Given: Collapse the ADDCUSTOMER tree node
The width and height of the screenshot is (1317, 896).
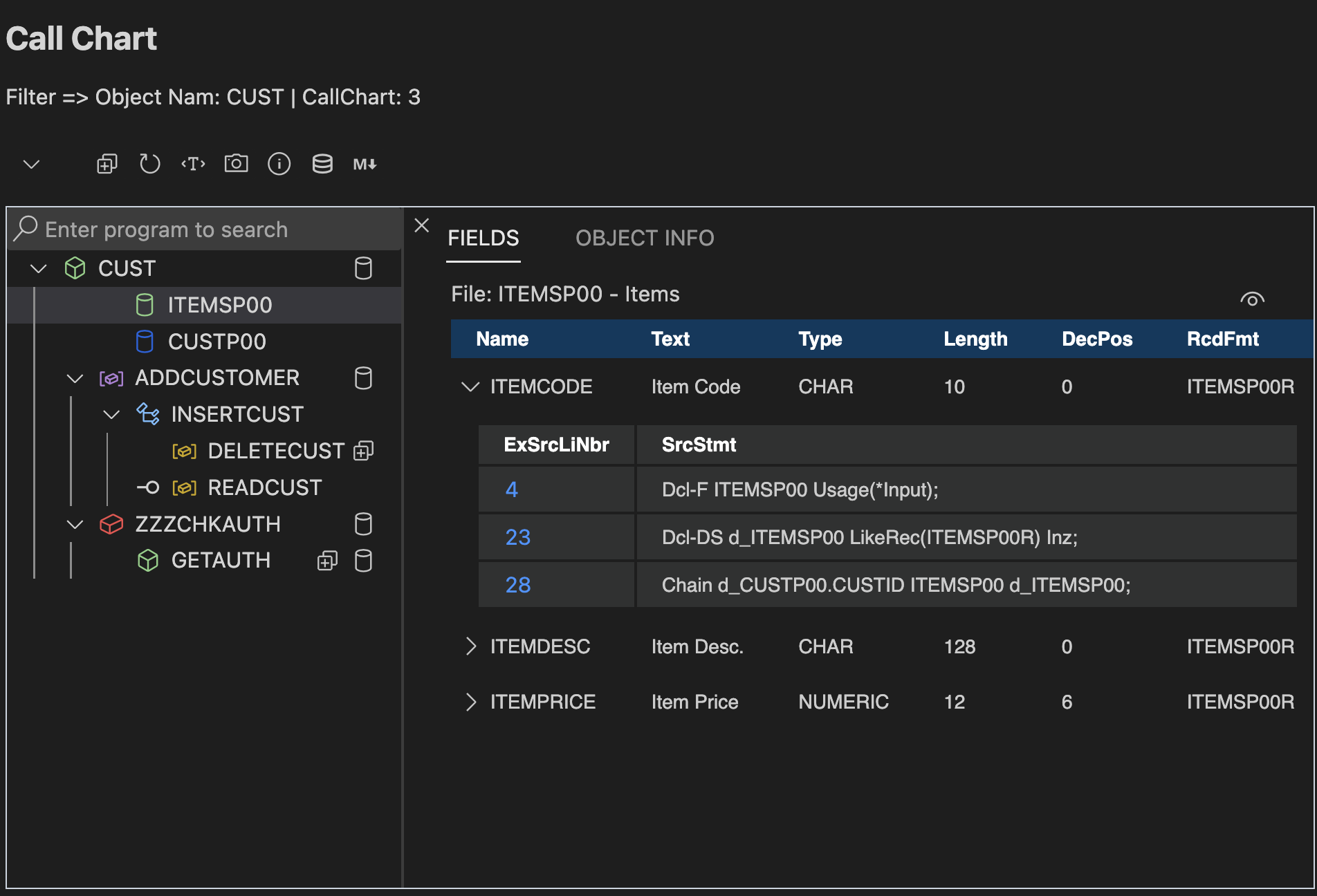Looking at the screenshot, I should (x=75, y=378).
